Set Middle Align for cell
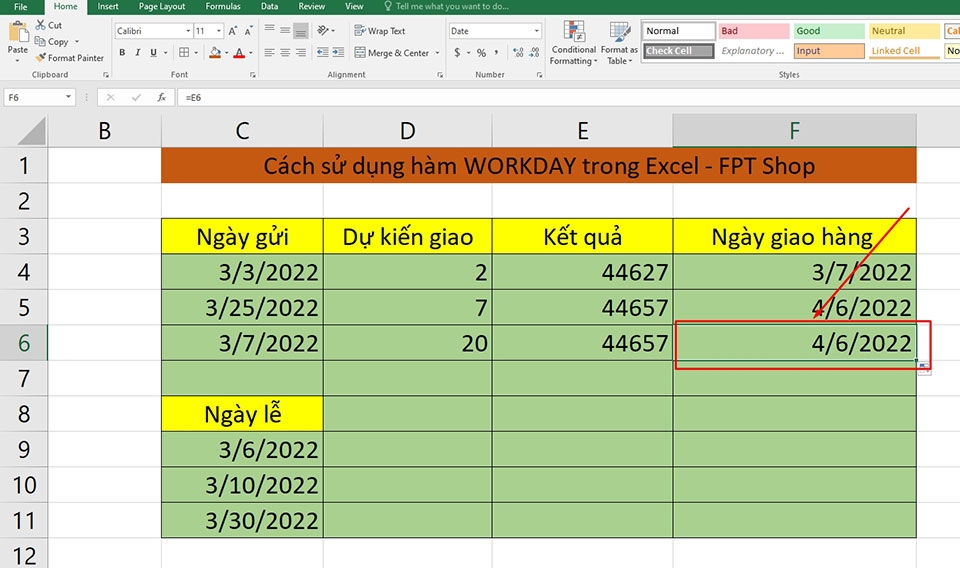The image size is (960, 568). 285,29
